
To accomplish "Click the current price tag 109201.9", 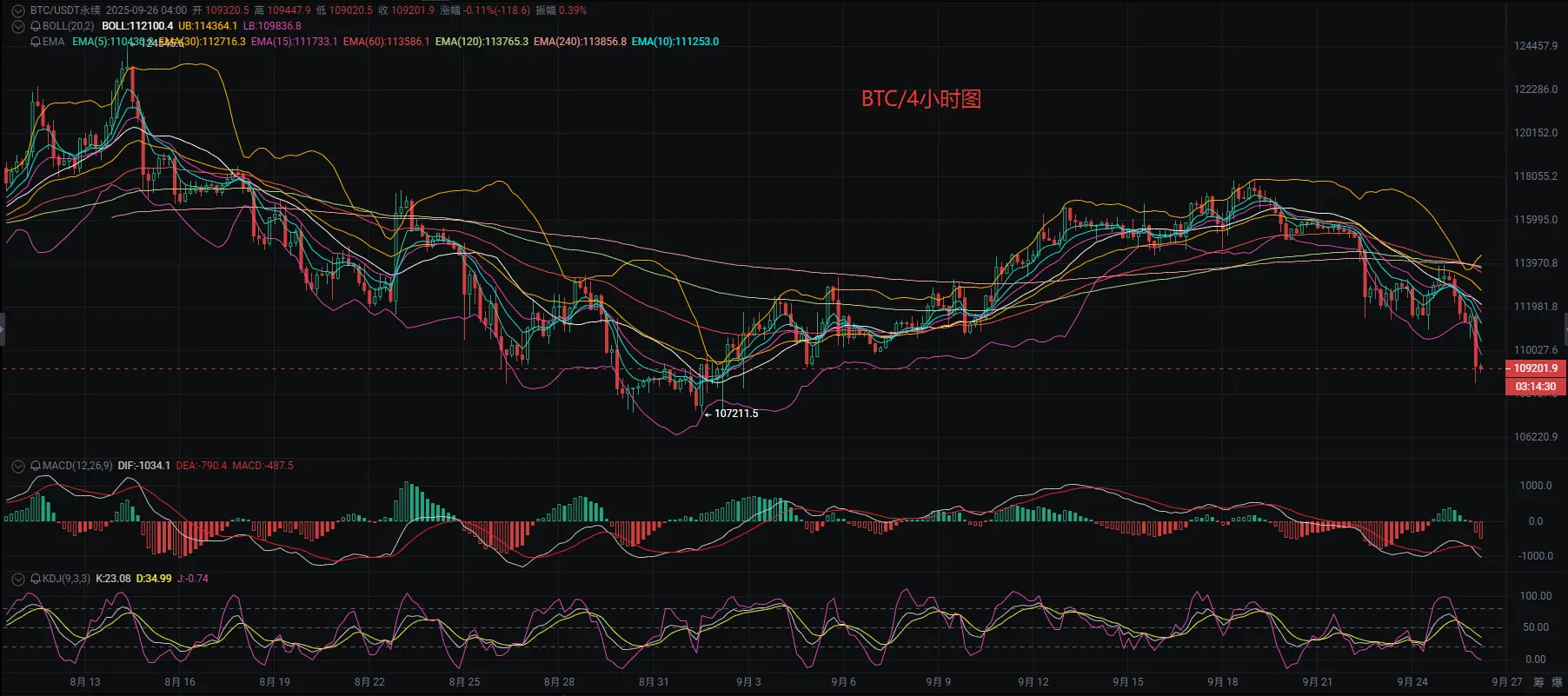I will pos(1536,368).
